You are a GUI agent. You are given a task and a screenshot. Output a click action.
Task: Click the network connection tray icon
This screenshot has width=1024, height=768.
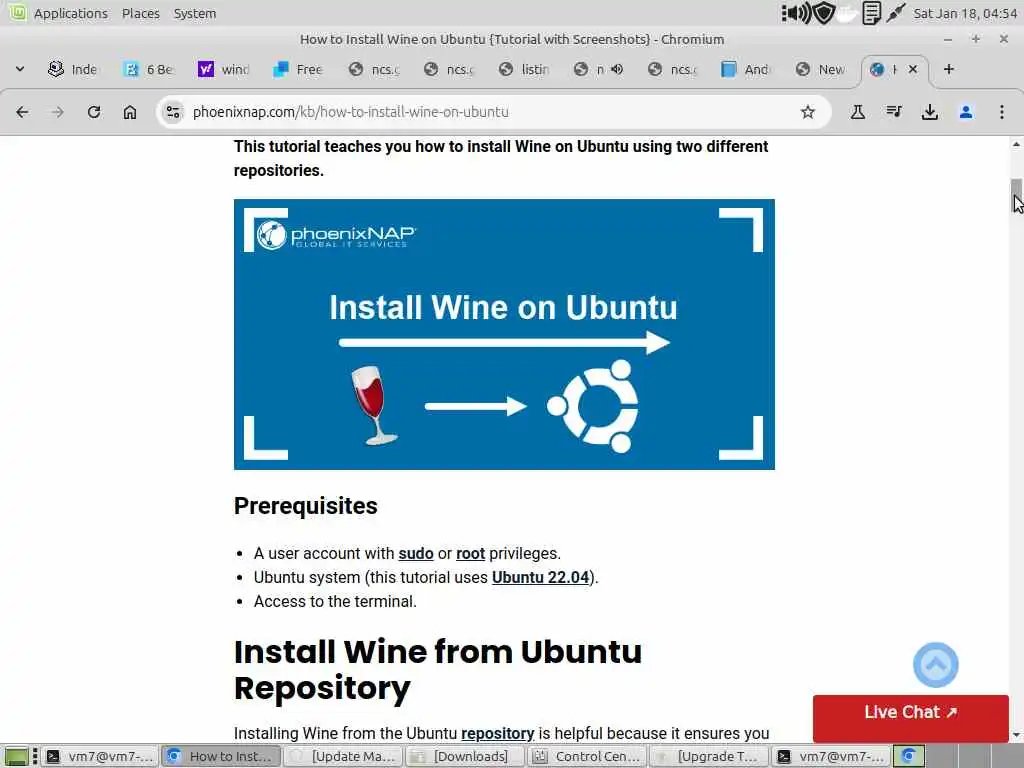(x=895, y=13)
